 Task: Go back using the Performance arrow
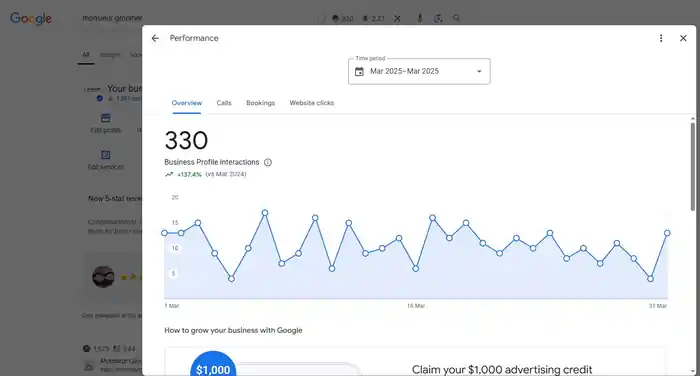coord(155,38)
